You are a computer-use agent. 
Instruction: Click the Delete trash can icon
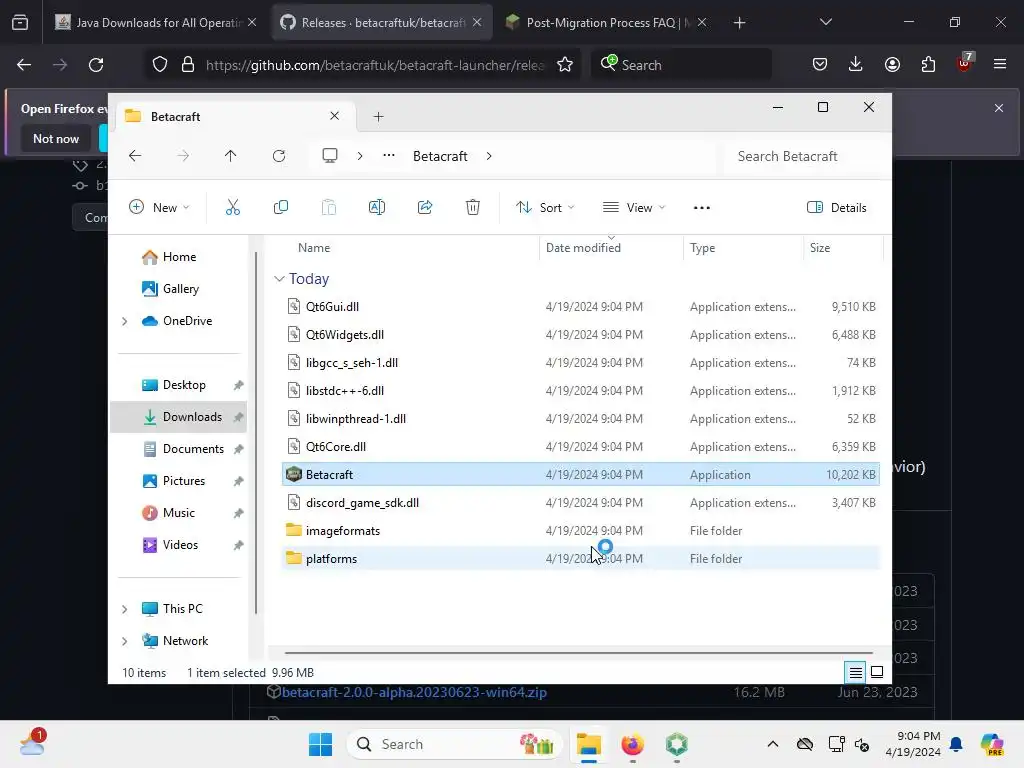click(x=473, y=208)
